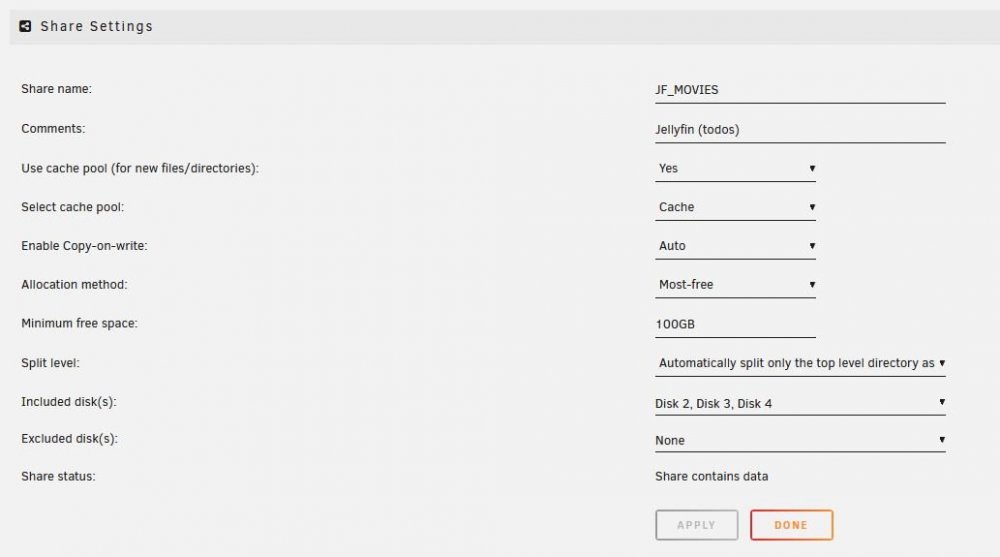Click the Share name: label
1000x557 pixels.
click(56, 89)
